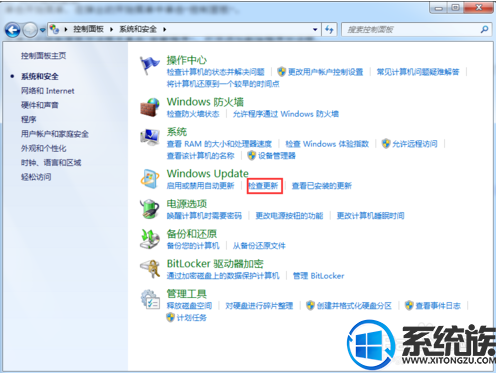Click the System computer monitor icon

pyautogui.click(x=149, y=137)
